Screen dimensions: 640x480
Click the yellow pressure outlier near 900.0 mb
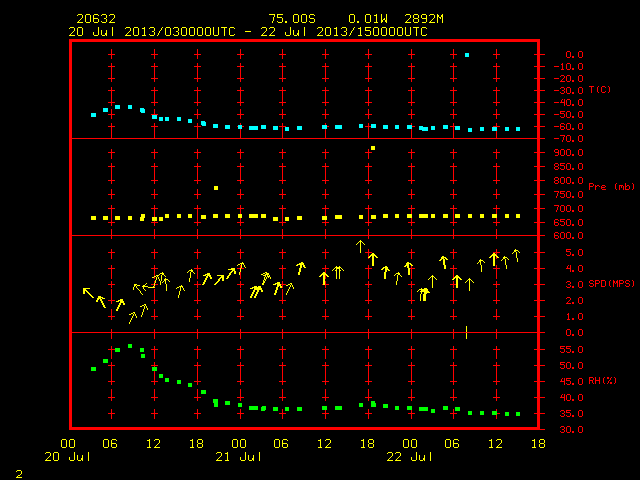pyautogui.click(x=373, y=148)
